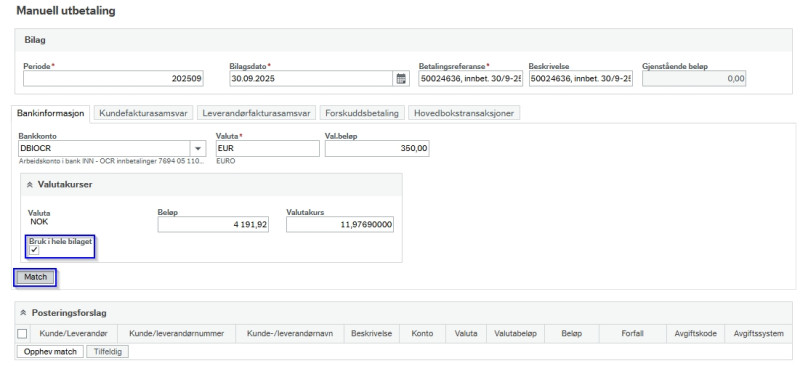This screenshot has width=800, height=366.
Task: Edit the Betalingsreferanse field
Action: point(470,79)
